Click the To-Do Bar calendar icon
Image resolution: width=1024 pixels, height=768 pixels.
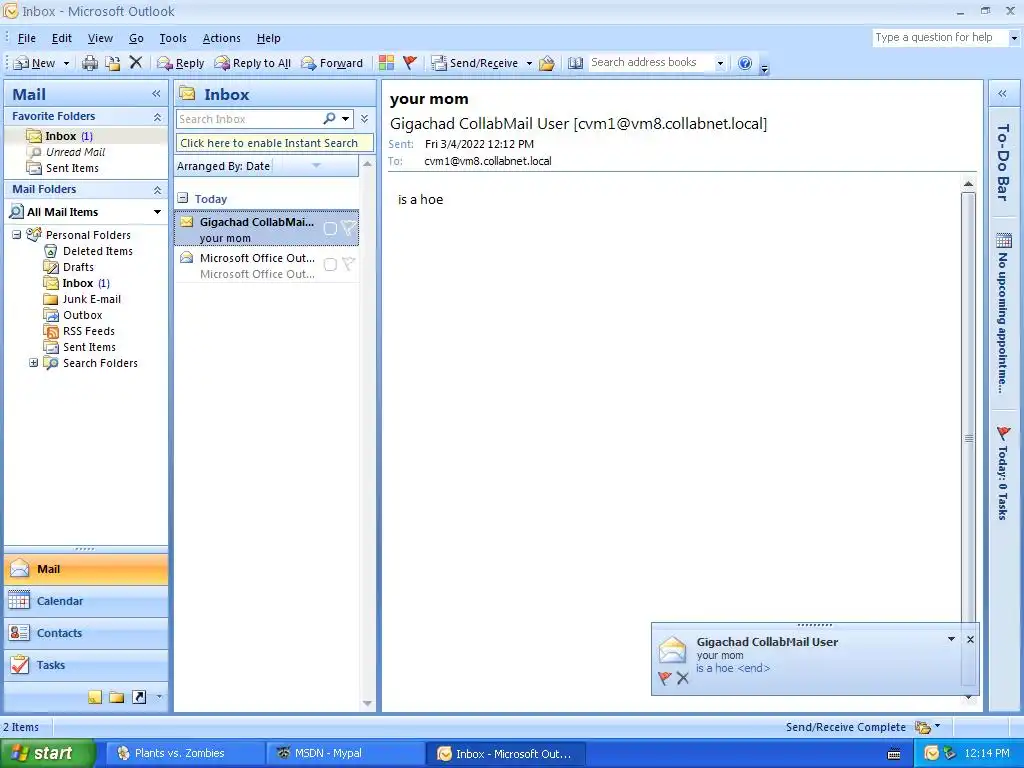pyautogui.click(x=1004, y=241)
